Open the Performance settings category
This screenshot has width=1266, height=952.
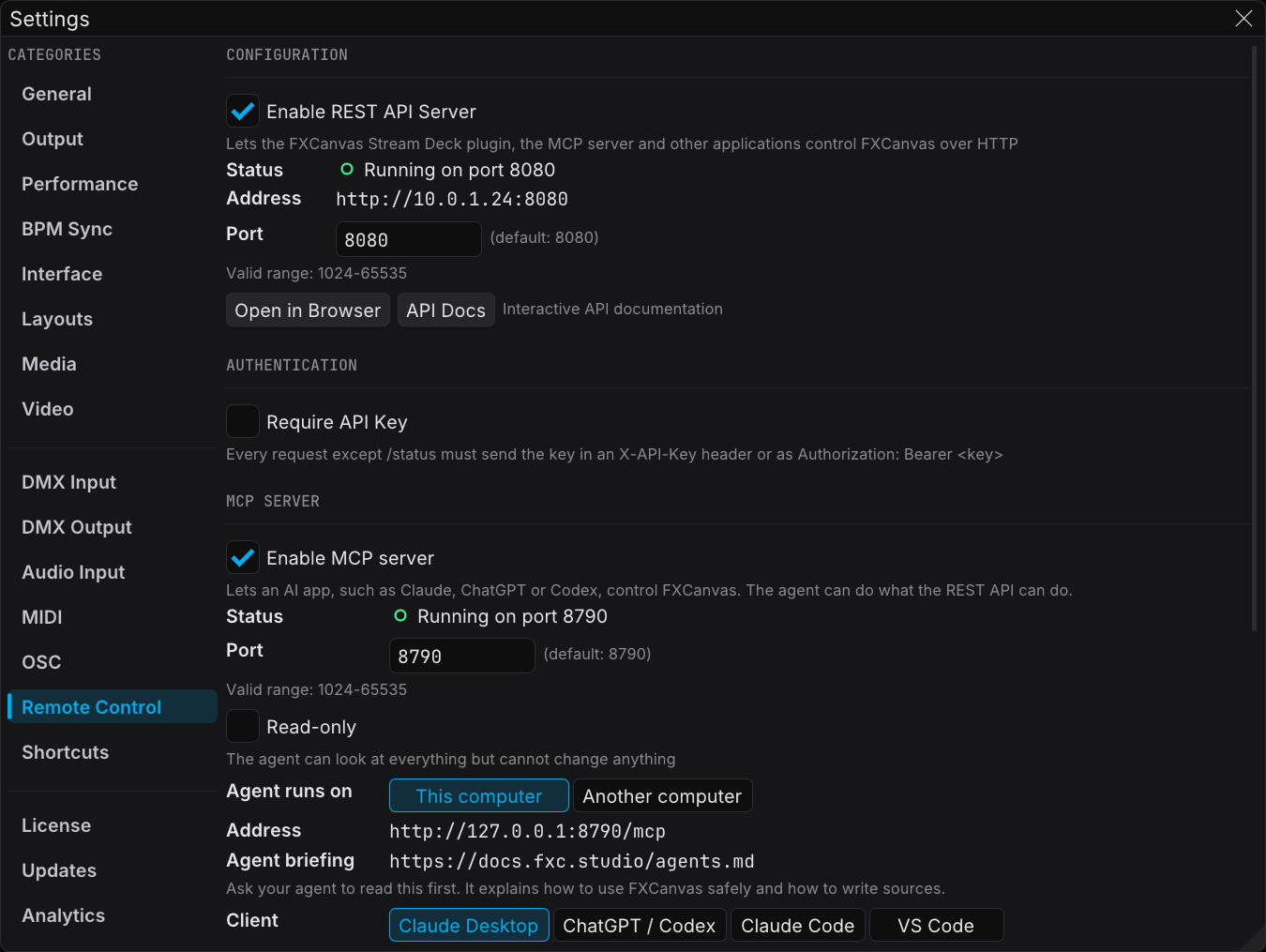pyautogui.click(x=113, y=184)
